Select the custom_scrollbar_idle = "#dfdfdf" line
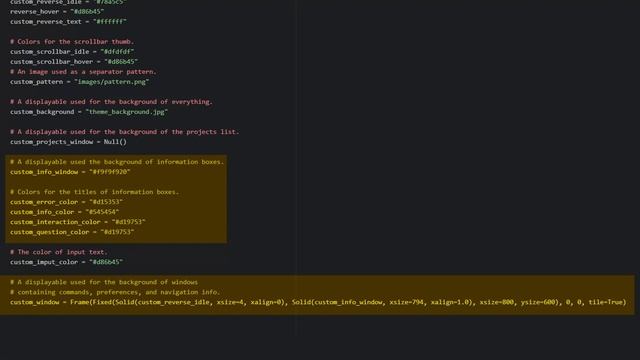This screenshot has width=640, height=360. pos(72,51)
